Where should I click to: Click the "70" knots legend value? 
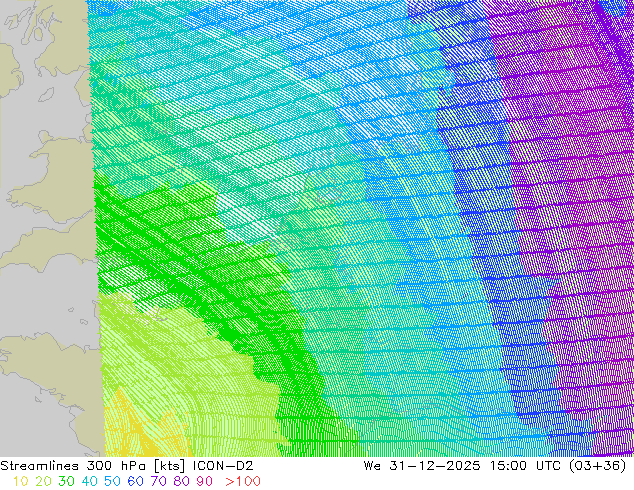click(158, 482)
